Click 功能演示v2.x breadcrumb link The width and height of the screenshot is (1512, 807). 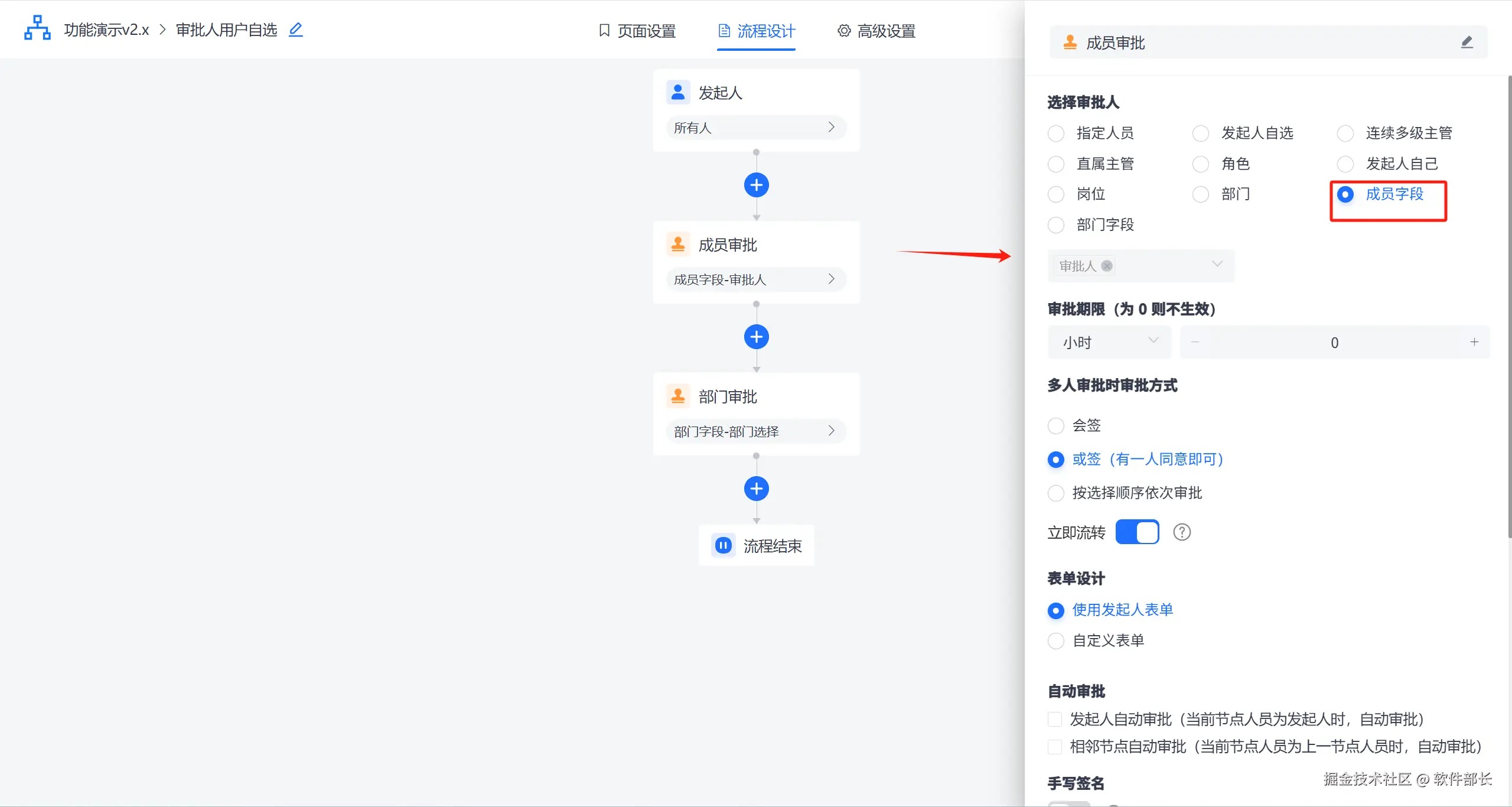[106, 30]
